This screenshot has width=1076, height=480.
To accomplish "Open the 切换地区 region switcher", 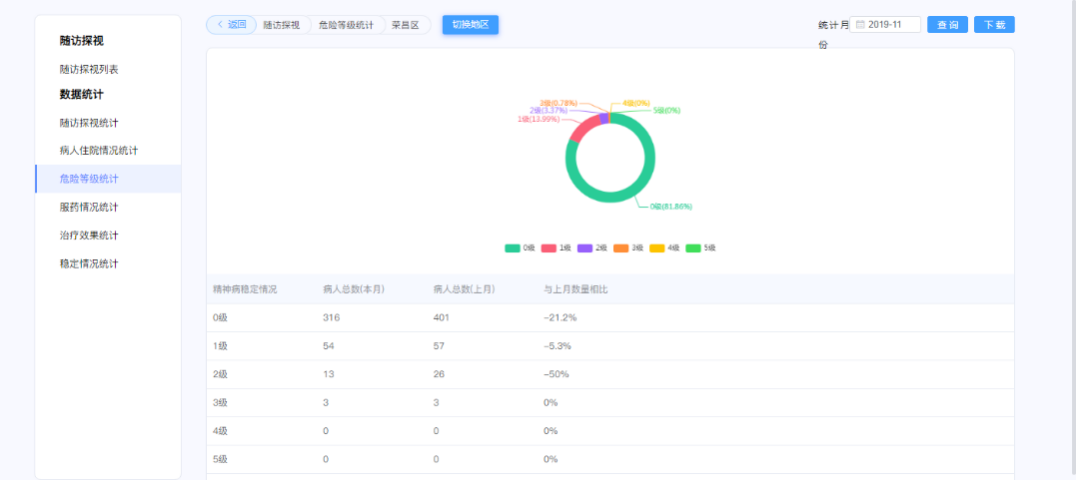I will [x=470, y=25].
